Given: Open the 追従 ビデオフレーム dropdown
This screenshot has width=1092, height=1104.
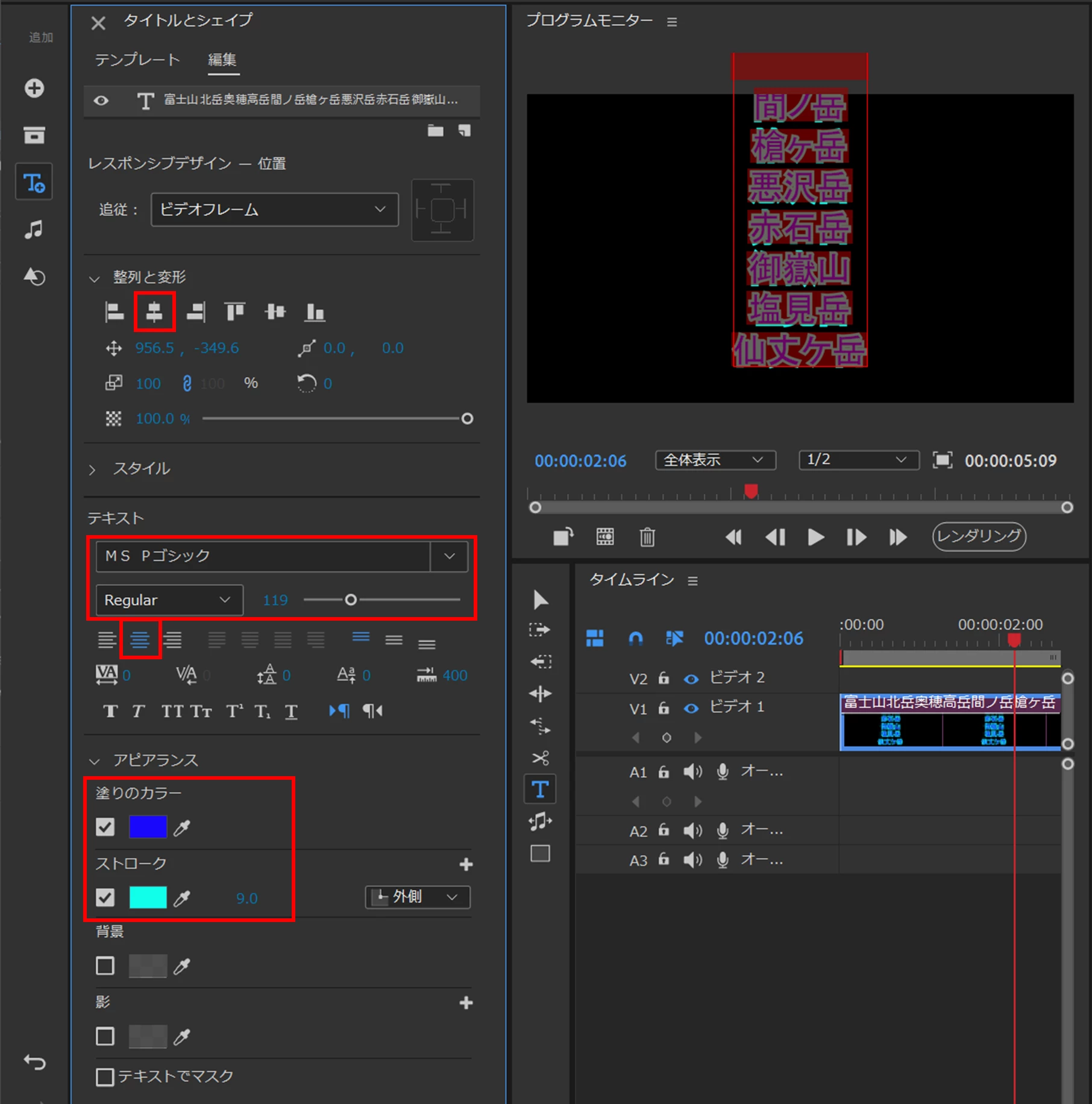Looking at the screenshot, I should 275,210.
